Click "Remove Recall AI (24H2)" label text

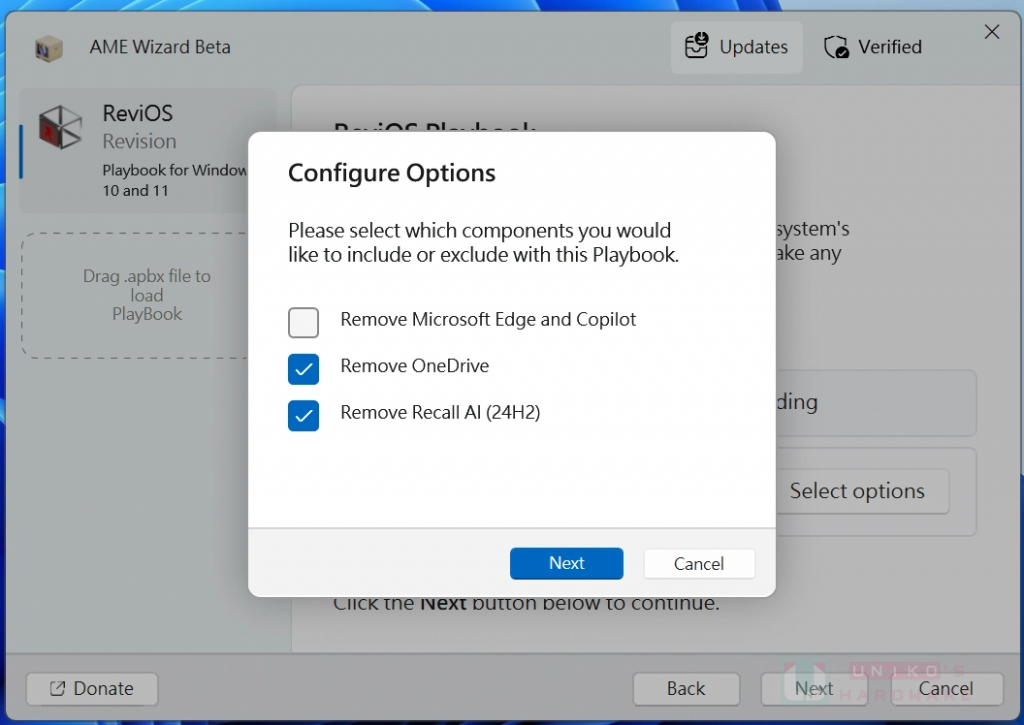coord(440,413)
